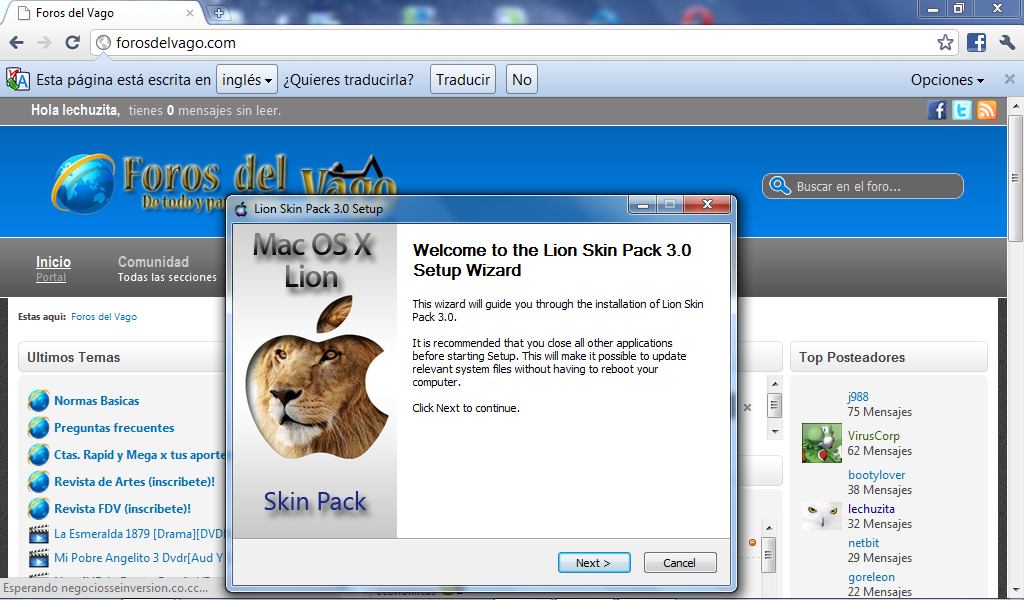This screenshot has width=1024, height=600.
Task: Open forum Facebook page icon
Action: tap(937, 110)
